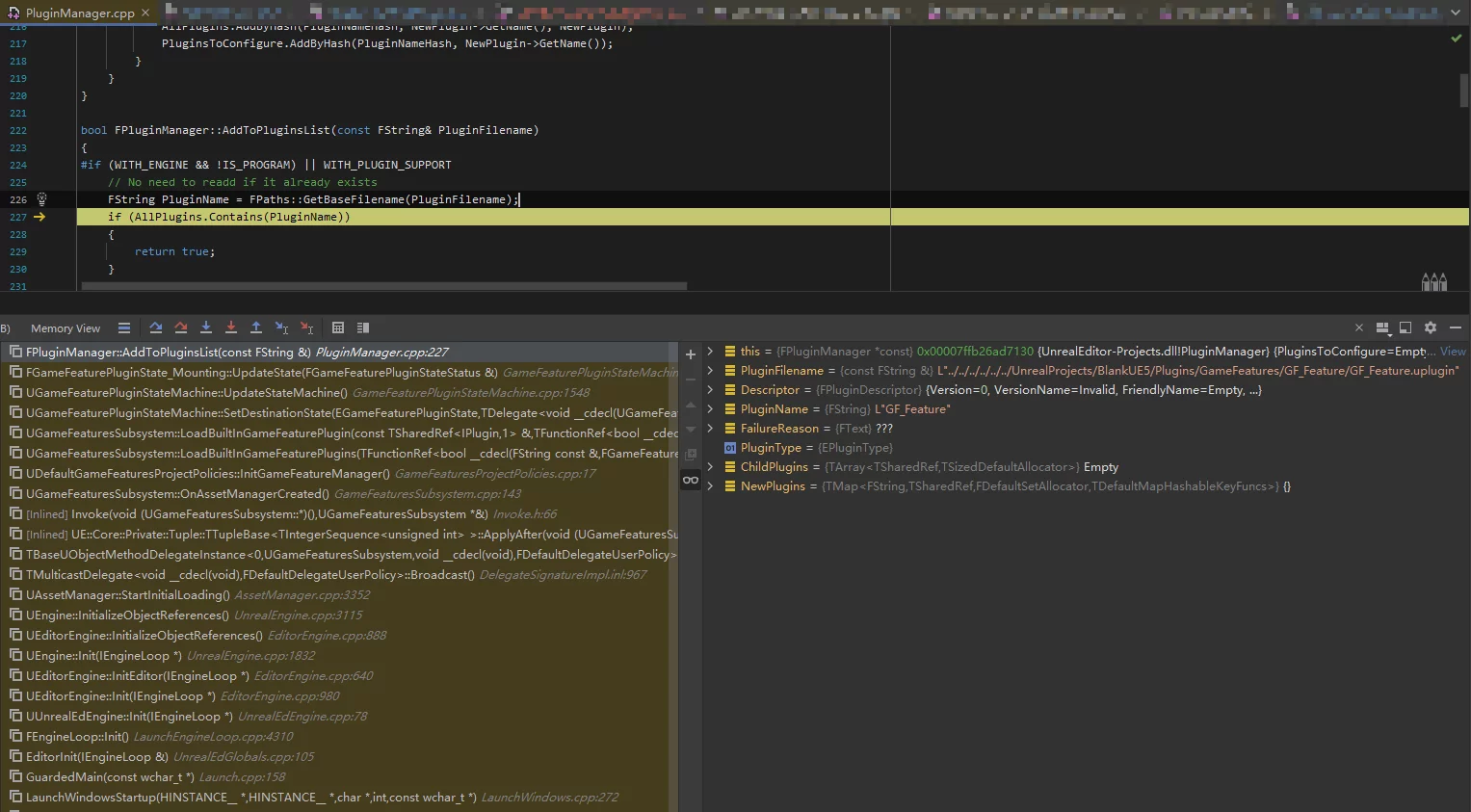Open debug panel settings gear
The height and width of the screenshot is (812, 1471).
tap(1431, 327)
